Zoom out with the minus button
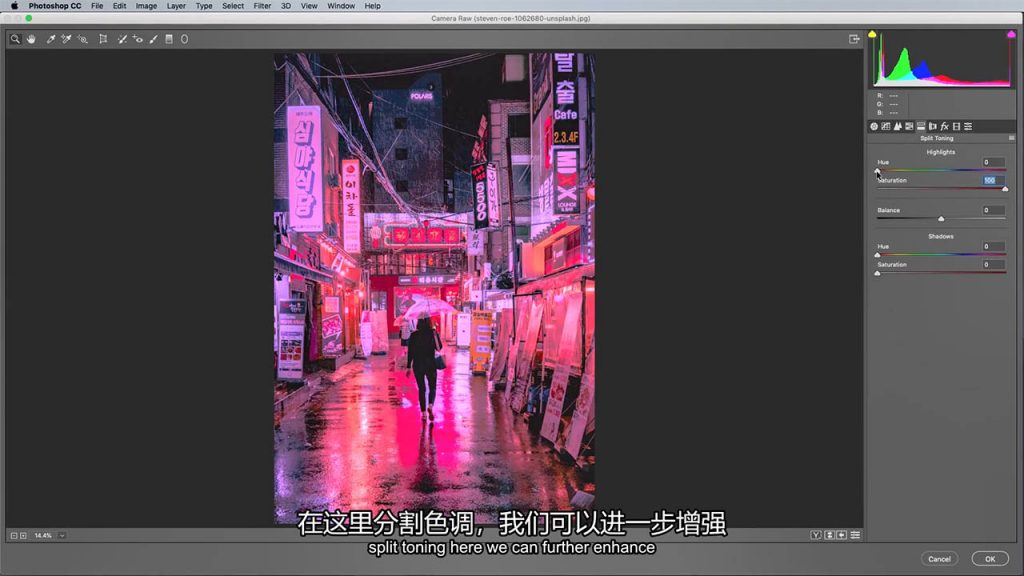Screen dimensions: 1024x576 click(14, 536)
